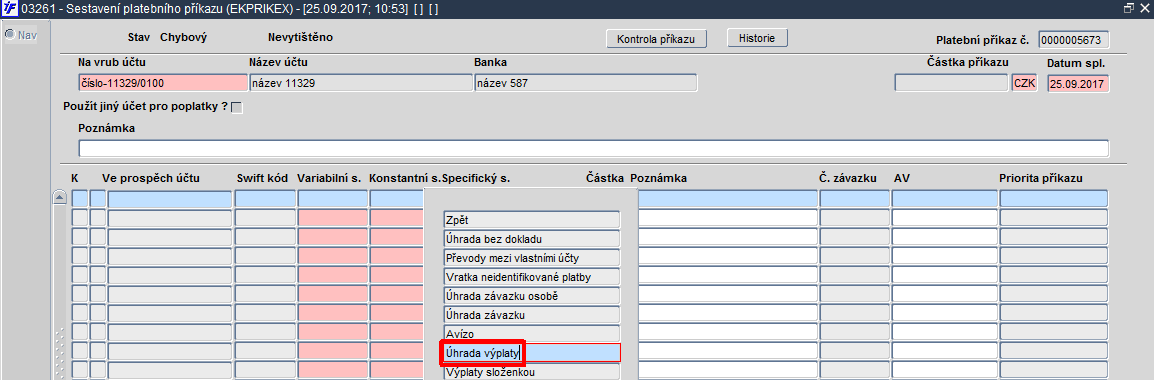The image size is (1154, 380).
Task: Choose 'Převody mezi vlastními účty'
Action: point(531,258)
